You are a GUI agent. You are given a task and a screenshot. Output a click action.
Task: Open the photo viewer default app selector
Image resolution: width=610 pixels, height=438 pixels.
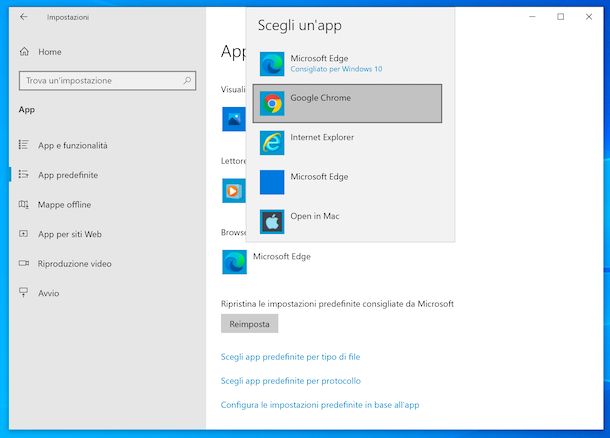pyautogui.click(x=234, y=120)
